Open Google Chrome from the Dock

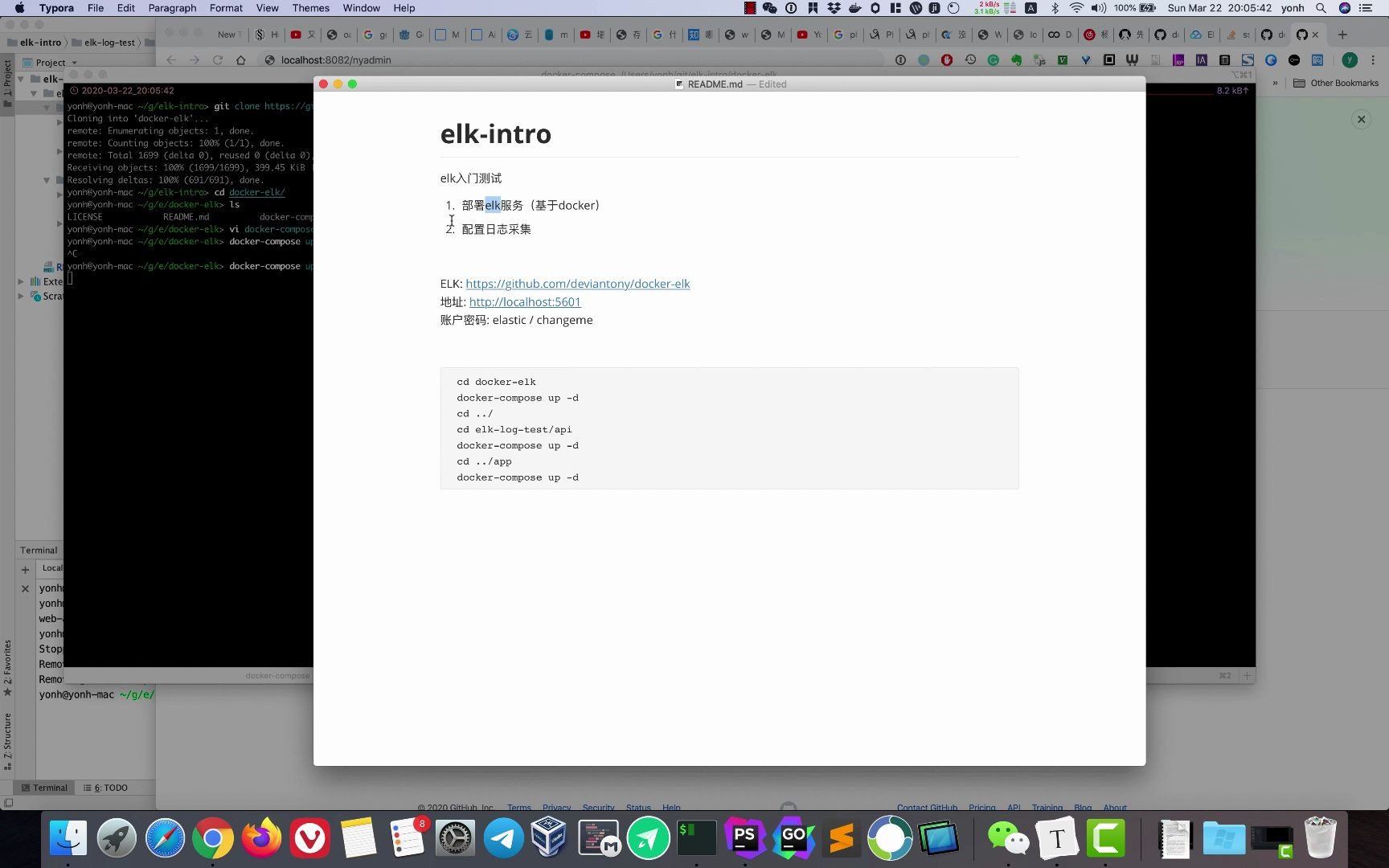(213, 838)
